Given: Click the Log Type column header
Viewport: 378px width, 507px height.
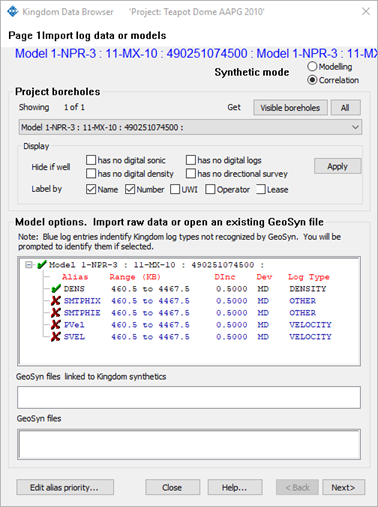Looking at the screenshot, I should 309,277.
